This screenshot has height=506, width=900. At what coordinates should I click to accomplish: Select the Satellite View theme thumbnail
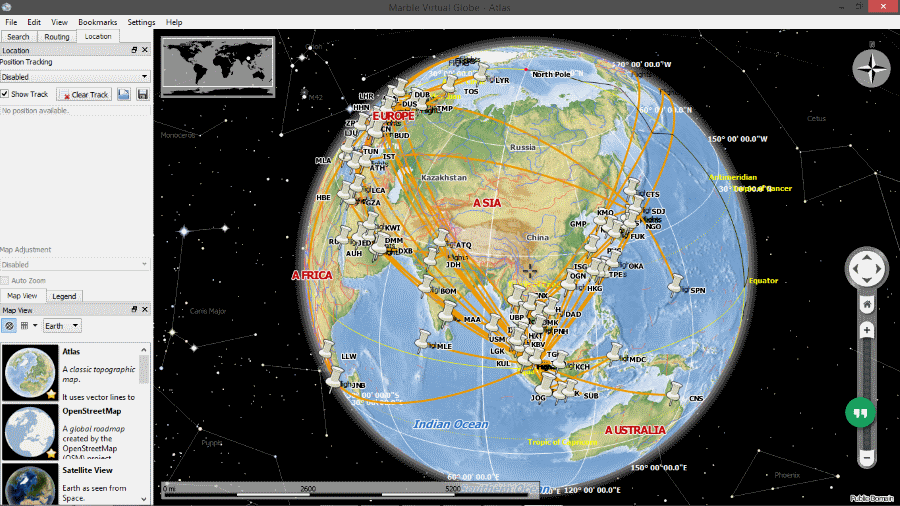[x=30, y=484]
